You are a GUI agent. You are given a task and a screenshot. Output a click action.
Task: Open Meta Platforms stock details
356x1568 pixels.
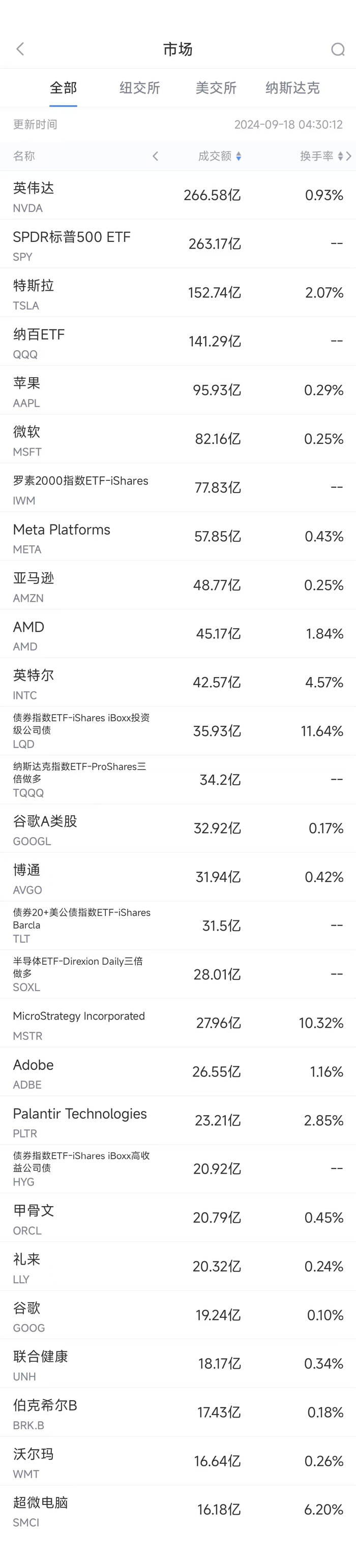point(177,536)
